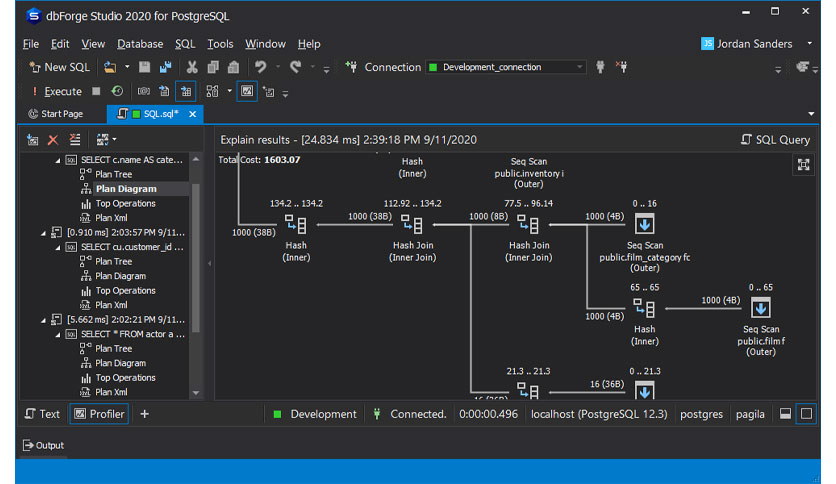Switch to the Text view tab

click(x=43, y=414)
